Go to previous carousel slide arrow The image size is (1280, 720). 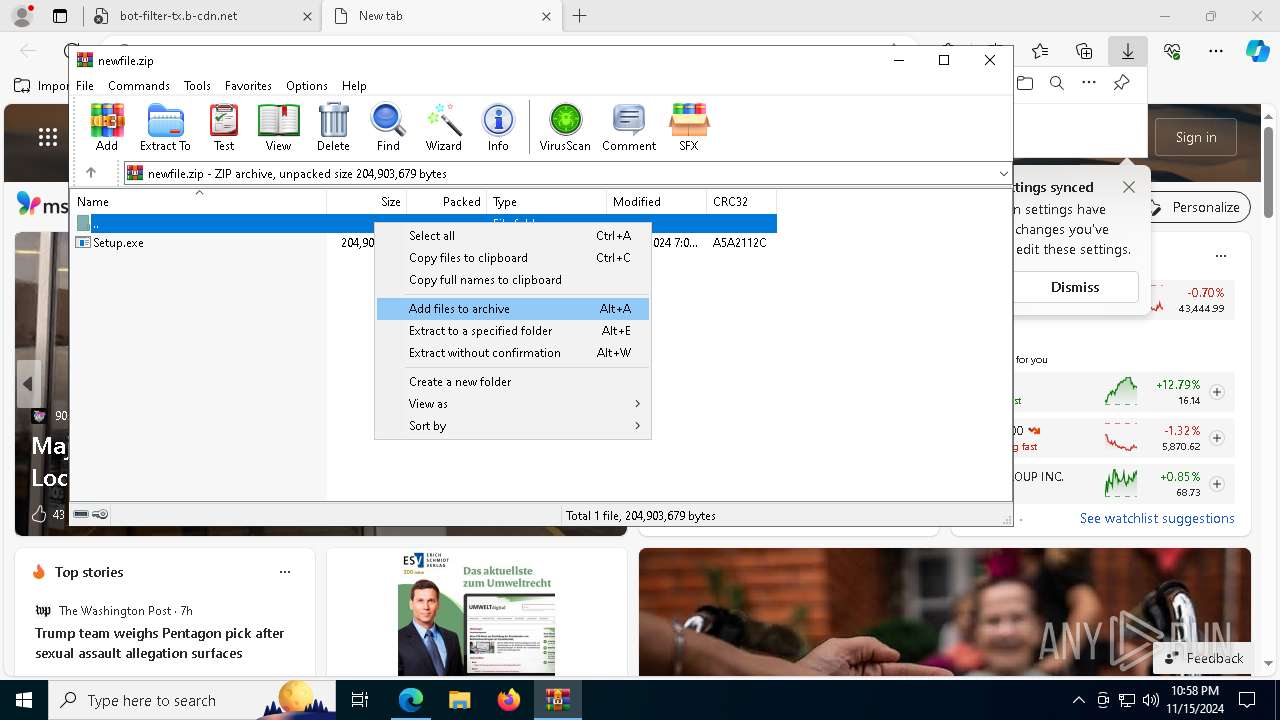(x=28, y=384)
